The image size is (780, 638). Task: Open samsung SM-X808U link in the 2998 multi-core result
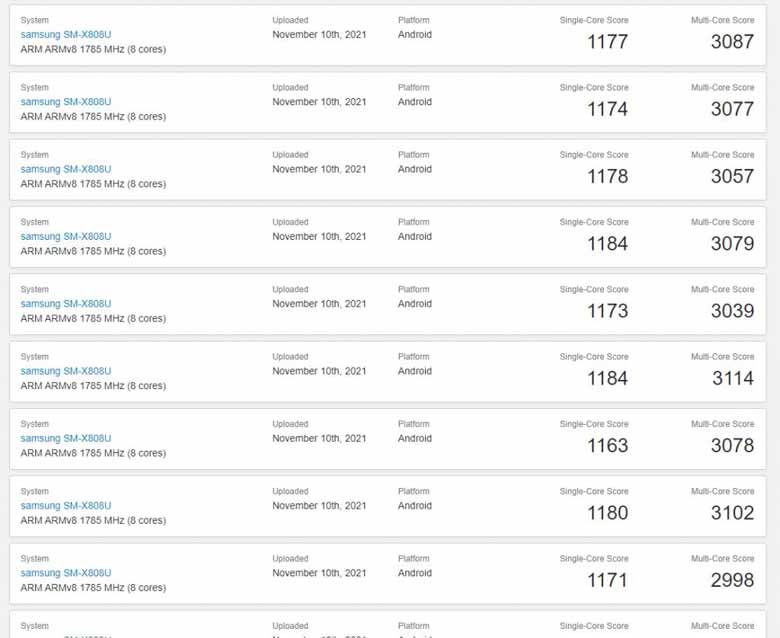tap(66, 573)
